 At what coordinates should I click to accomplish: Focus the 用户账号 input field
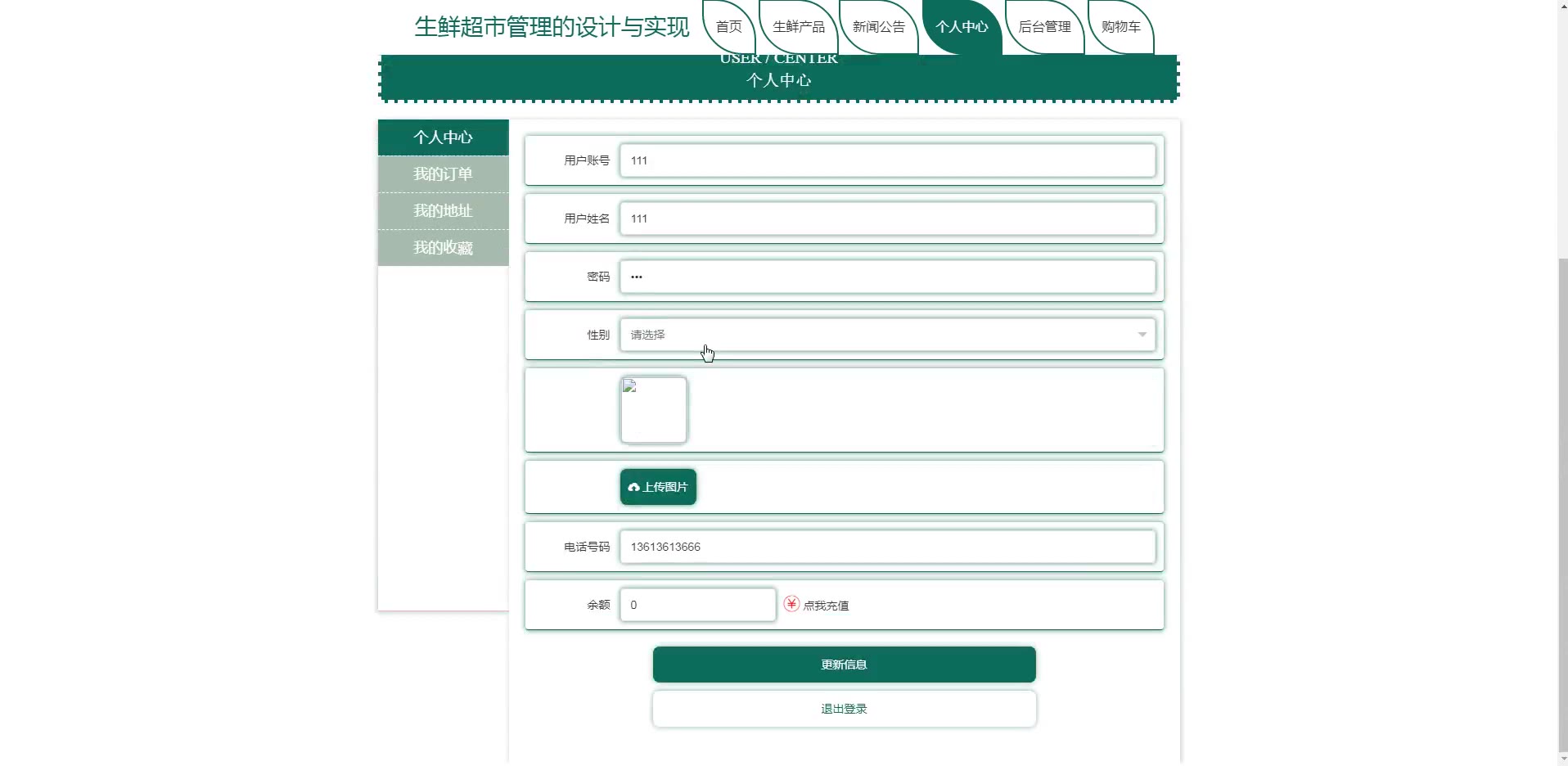[x=887, y=160]
